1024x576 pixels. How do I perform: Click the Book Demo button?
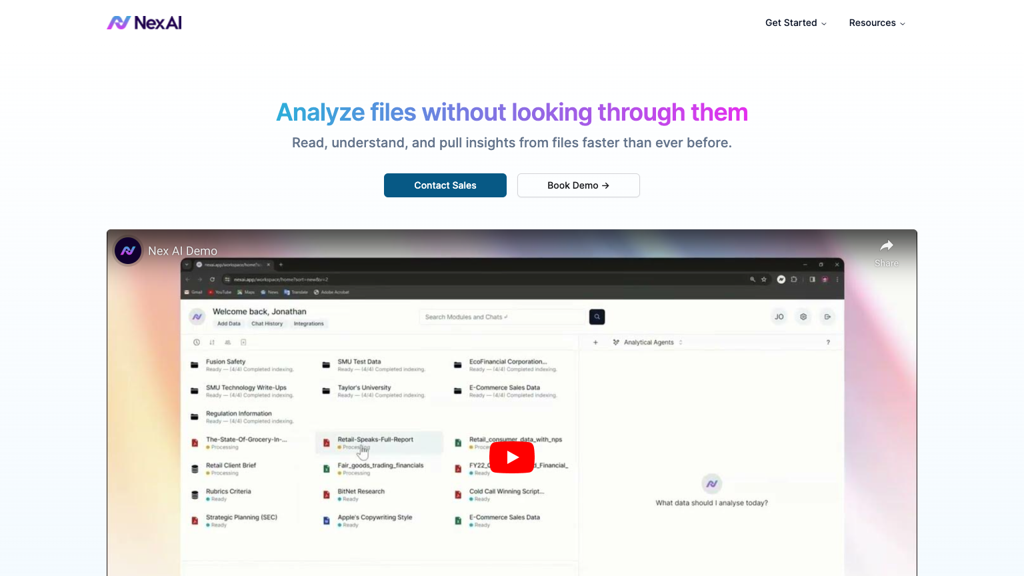click(x=578, y=185)
